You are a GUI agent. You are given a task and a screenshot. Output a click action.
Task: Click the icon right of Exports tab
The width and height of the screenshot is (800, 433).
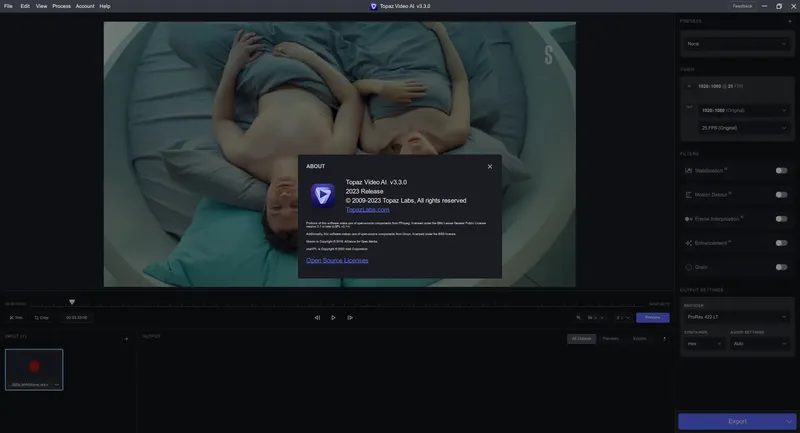pyautogui.click(x=664, y=339)
